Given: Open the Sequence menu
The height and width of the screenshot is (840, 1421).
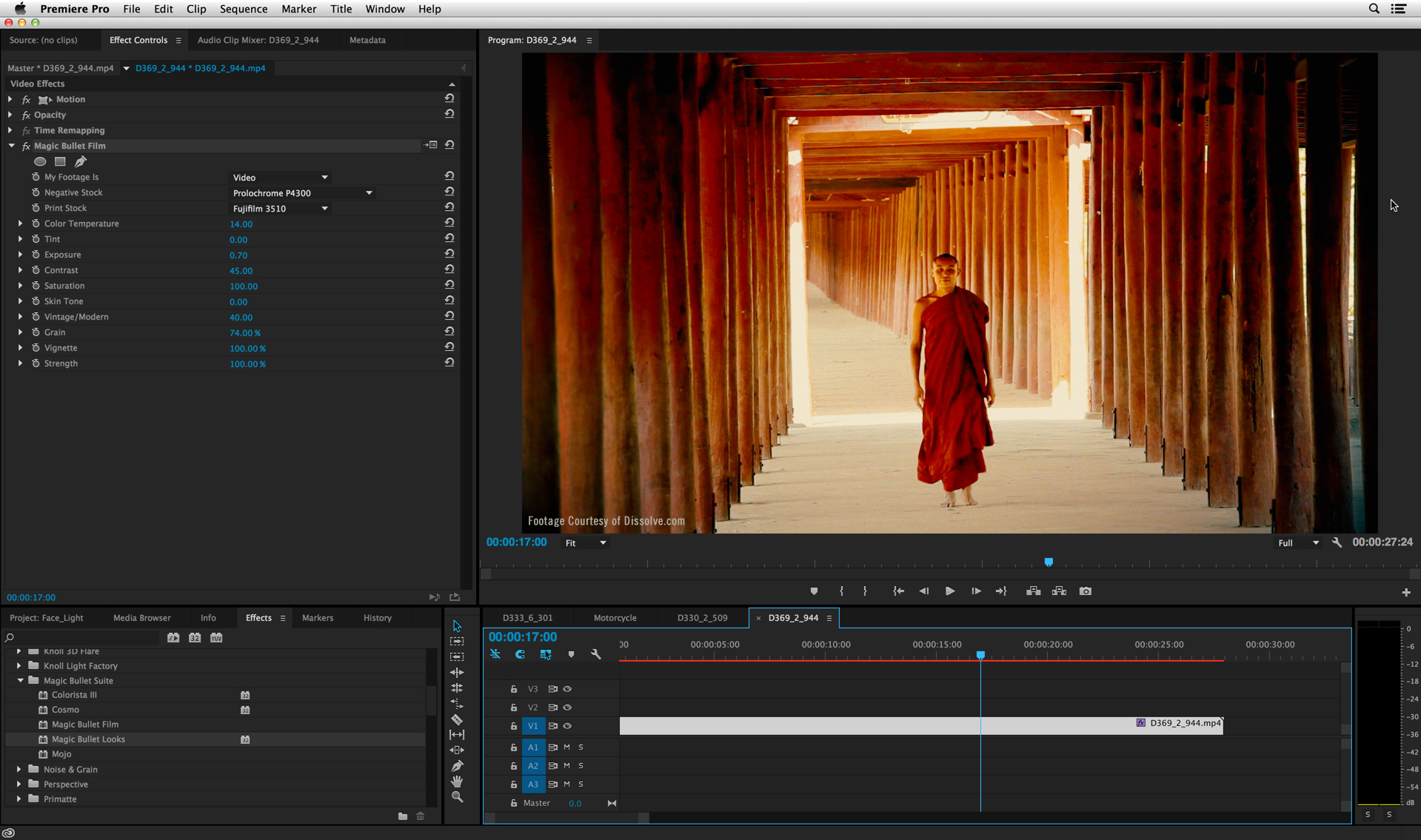Looking at the screenshot, I should (243, 9).
